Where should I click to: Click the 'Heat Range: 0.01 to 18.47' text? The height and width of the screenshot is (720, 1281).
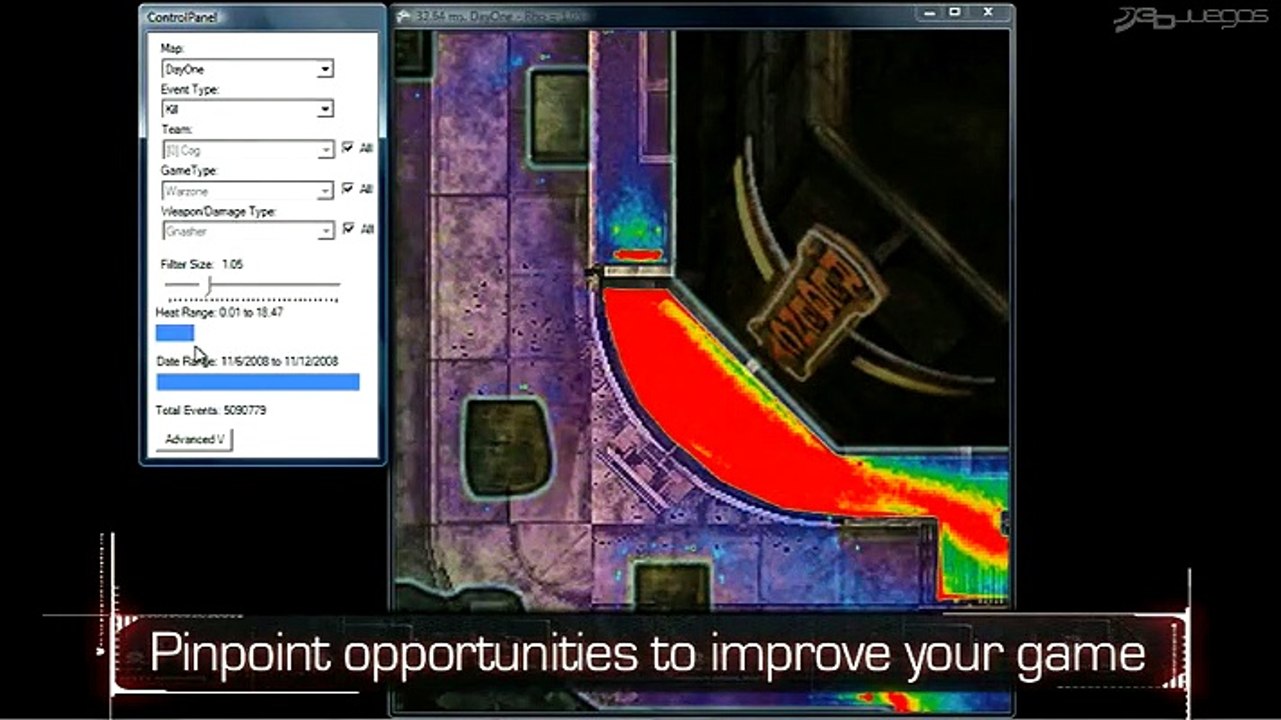[220, 313]
